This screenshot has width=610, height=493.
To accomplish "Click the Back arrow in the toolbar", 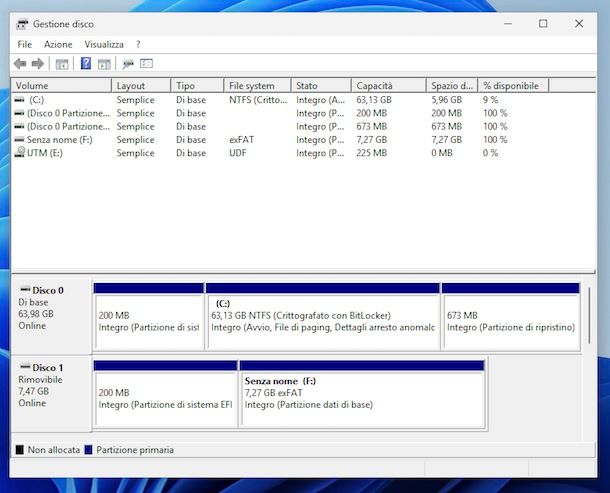I will [20, 64].
